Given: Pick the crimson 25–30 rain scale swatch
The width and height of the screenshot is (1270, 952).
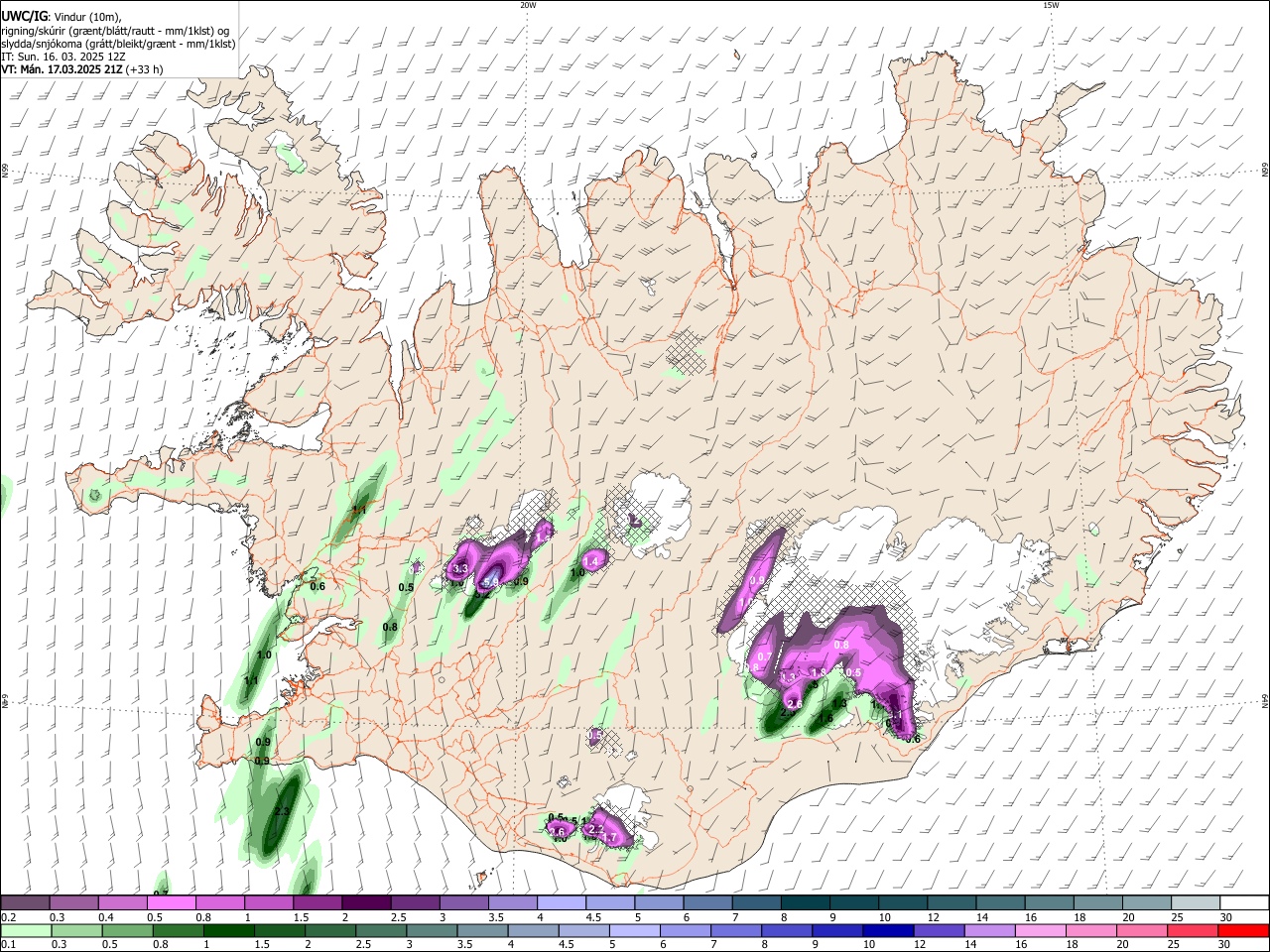Looking at the screenshot, I should click(x=1193, y=930).
